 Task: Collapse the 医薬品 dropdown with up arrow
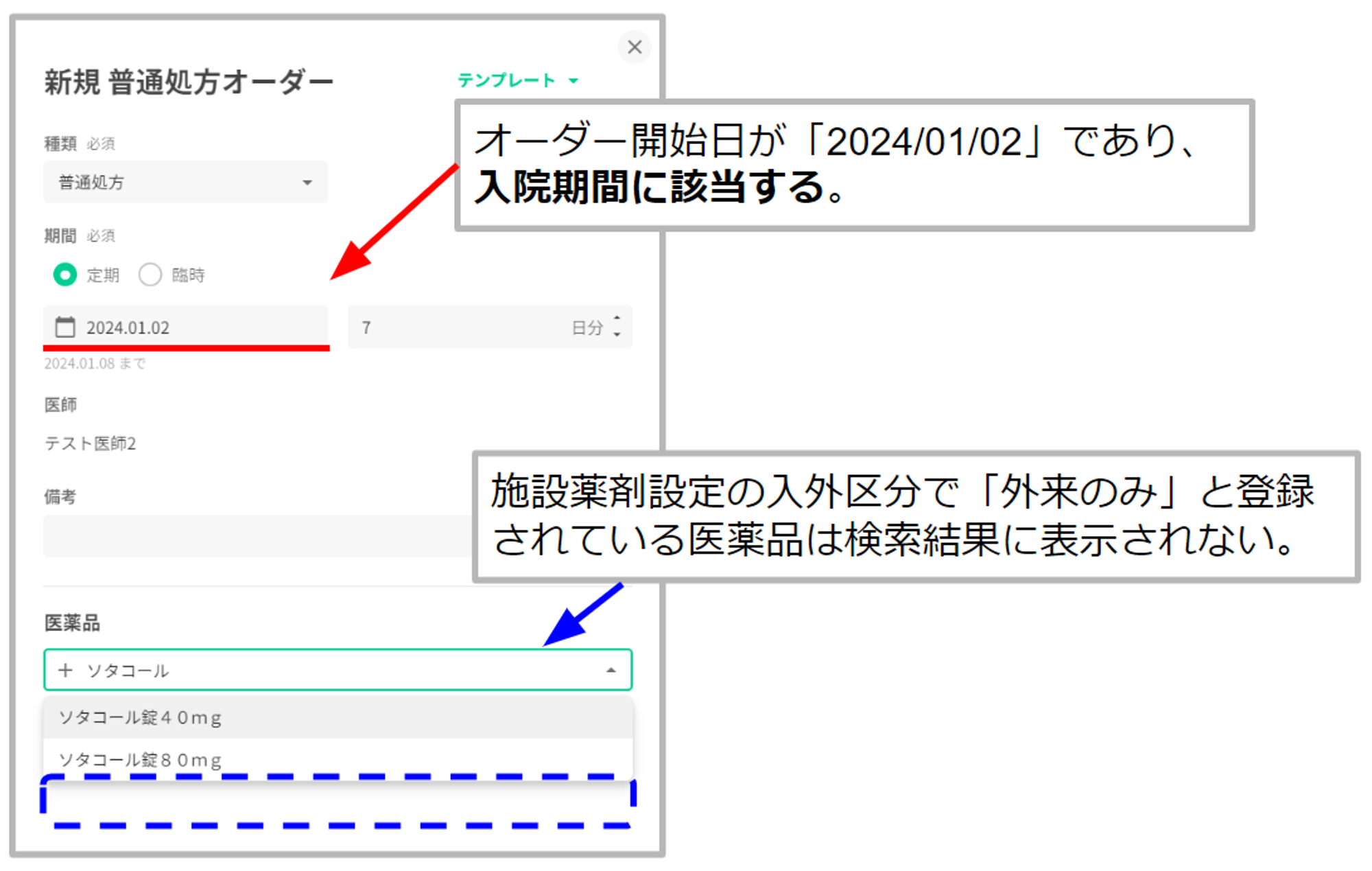pos(611,670)
